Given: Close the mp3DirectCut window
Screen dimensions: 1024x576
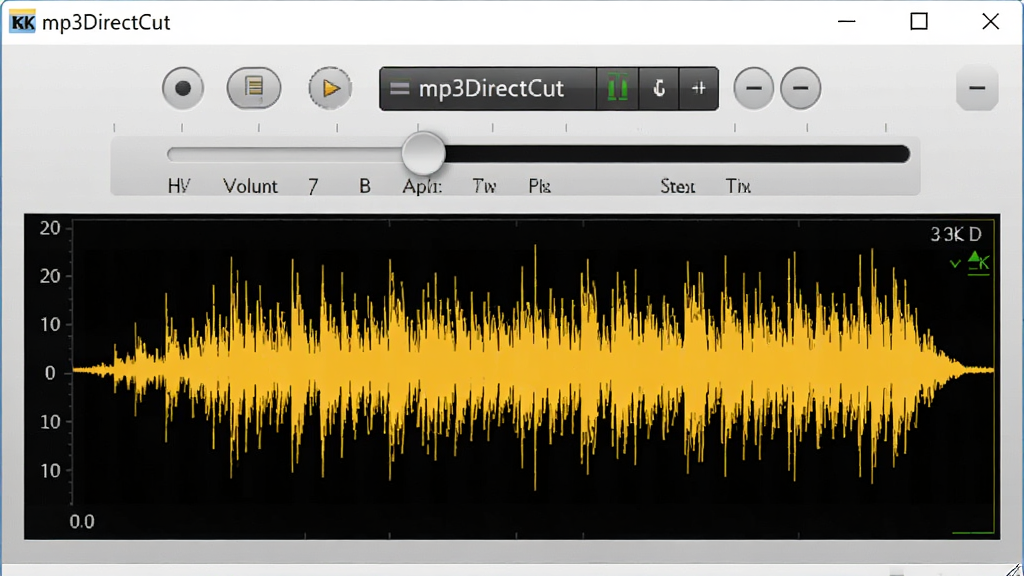Looking at the screenshot, I should click(991, 22).
